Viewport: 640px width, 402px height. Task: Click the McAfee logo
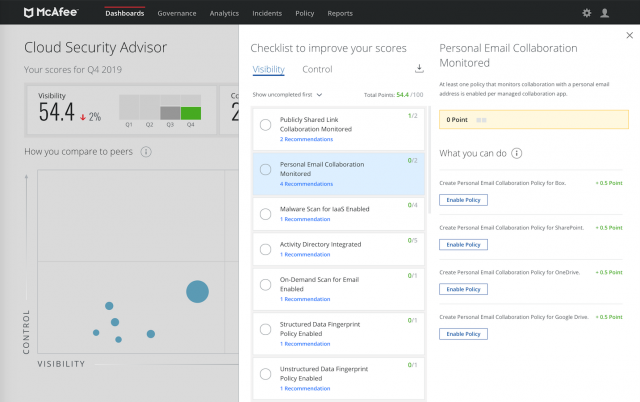51,13
